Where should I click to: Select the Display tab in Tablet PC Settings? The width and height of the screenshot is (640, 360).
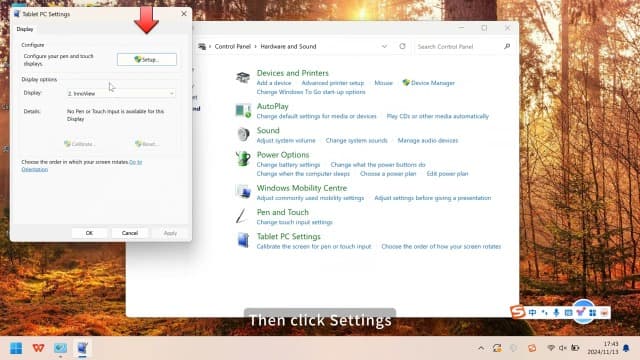coord(25,29)
